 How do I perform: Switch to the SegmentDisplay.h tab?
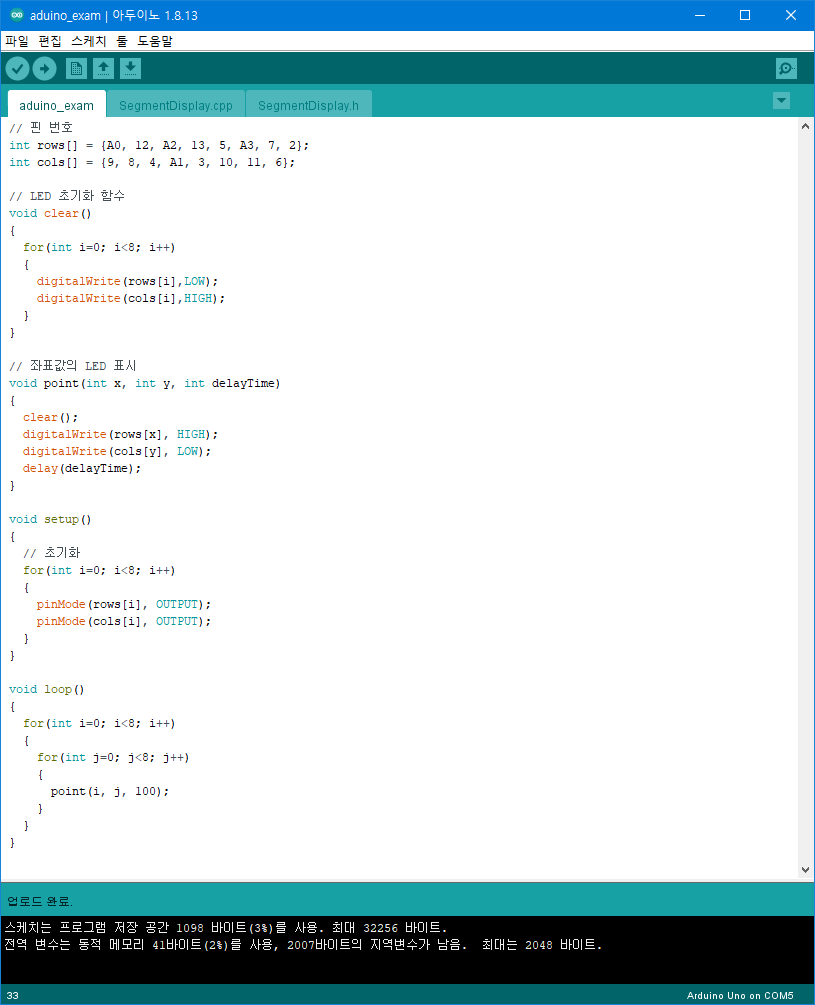(308, 105)
